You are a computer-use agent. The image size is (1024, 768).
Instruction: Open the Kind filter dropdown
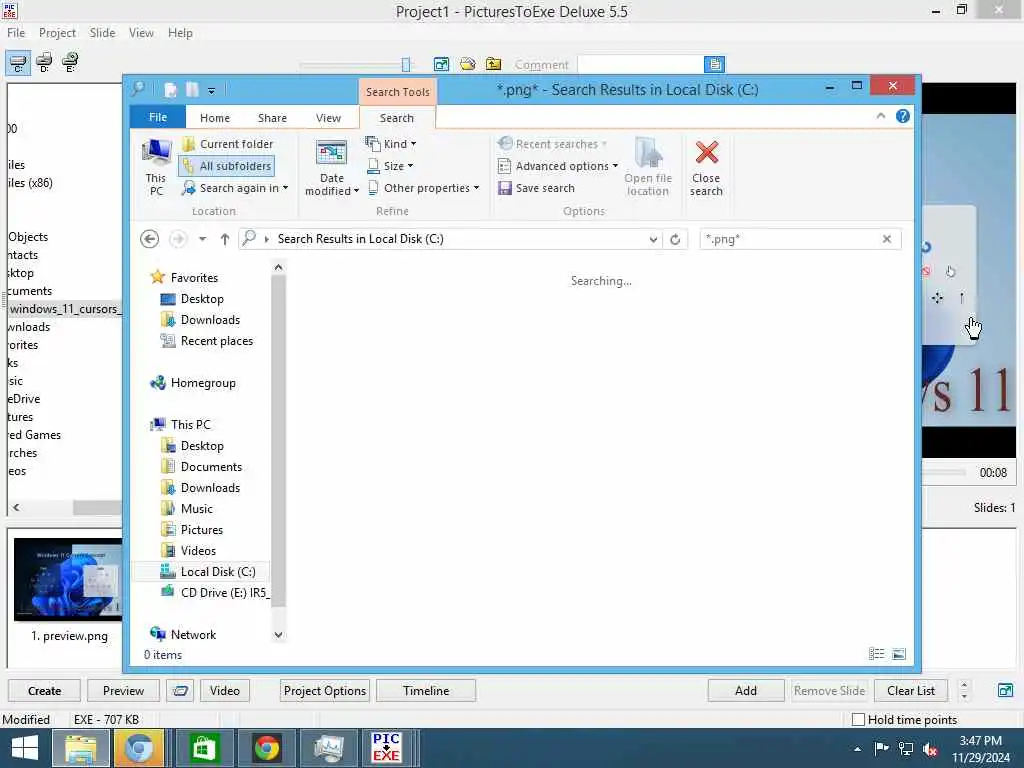point(391,144)
